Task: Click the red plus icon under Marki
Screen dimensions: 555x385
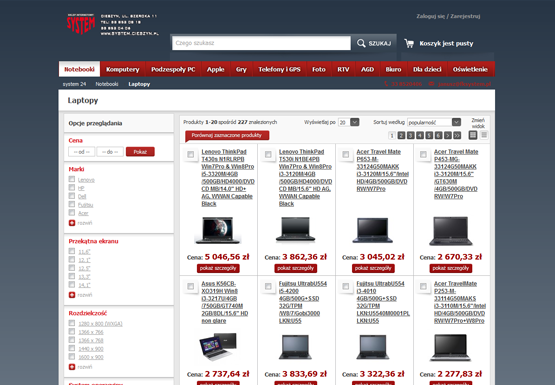Action: point(72,223)
